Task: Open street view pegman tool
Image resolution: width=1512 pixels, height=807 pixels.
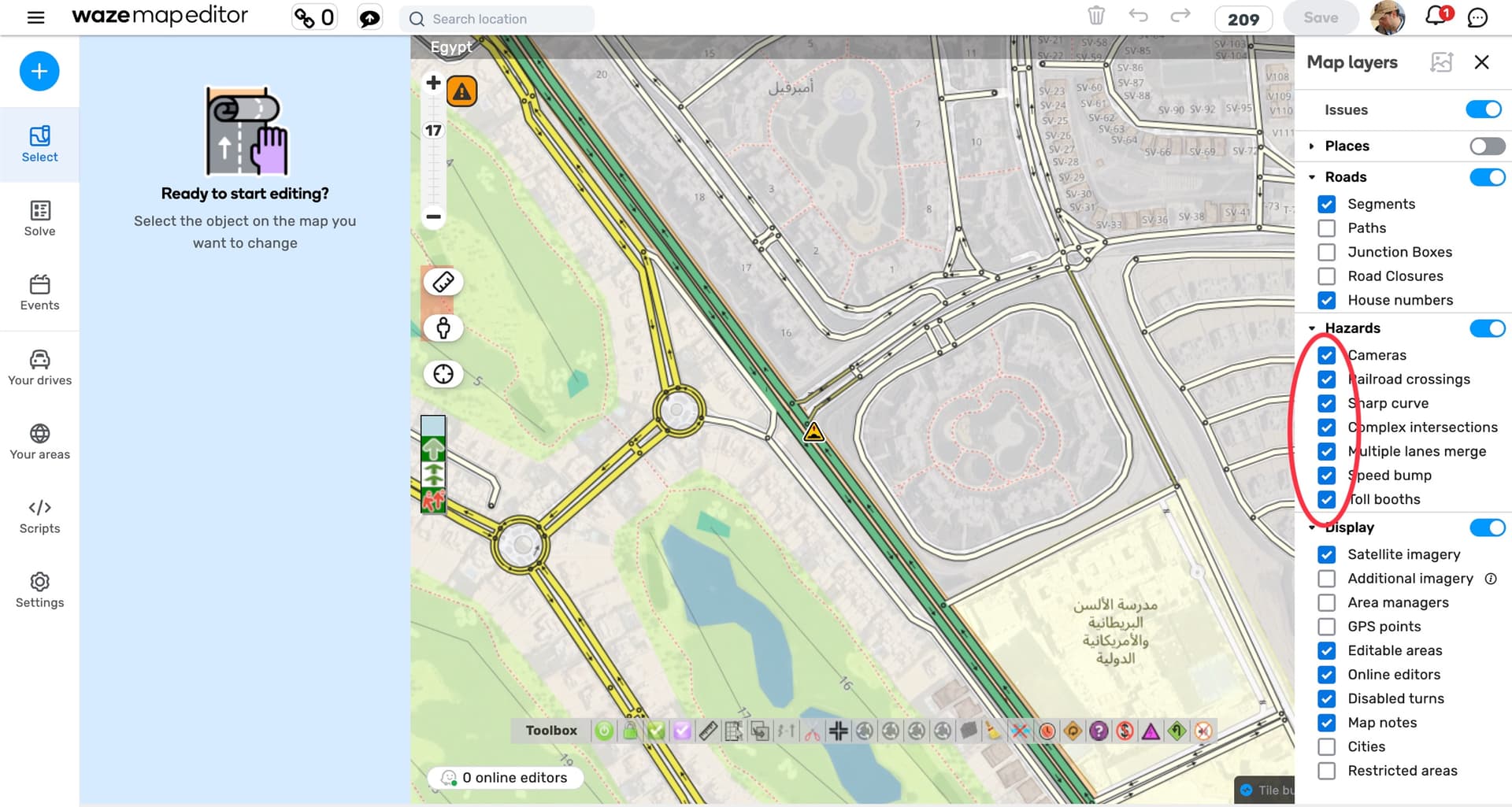Action: click(443, 328)
